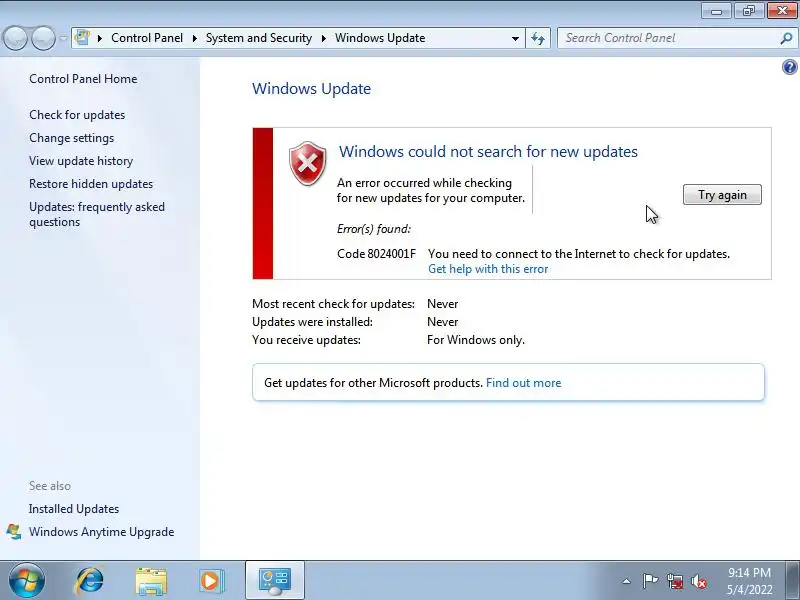This screenshot has width=800, height=600.
Task: Open the address bar history dropdown
Action: tap(515, 38)
